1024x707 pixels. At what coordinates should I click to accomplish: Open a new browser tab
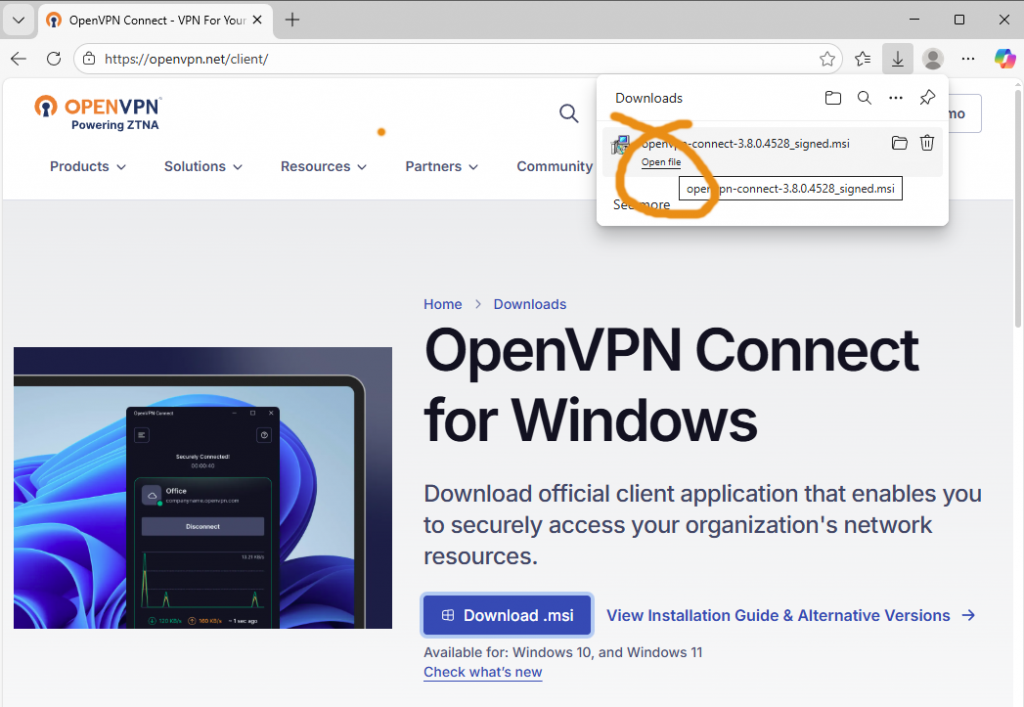pos(292,20)
